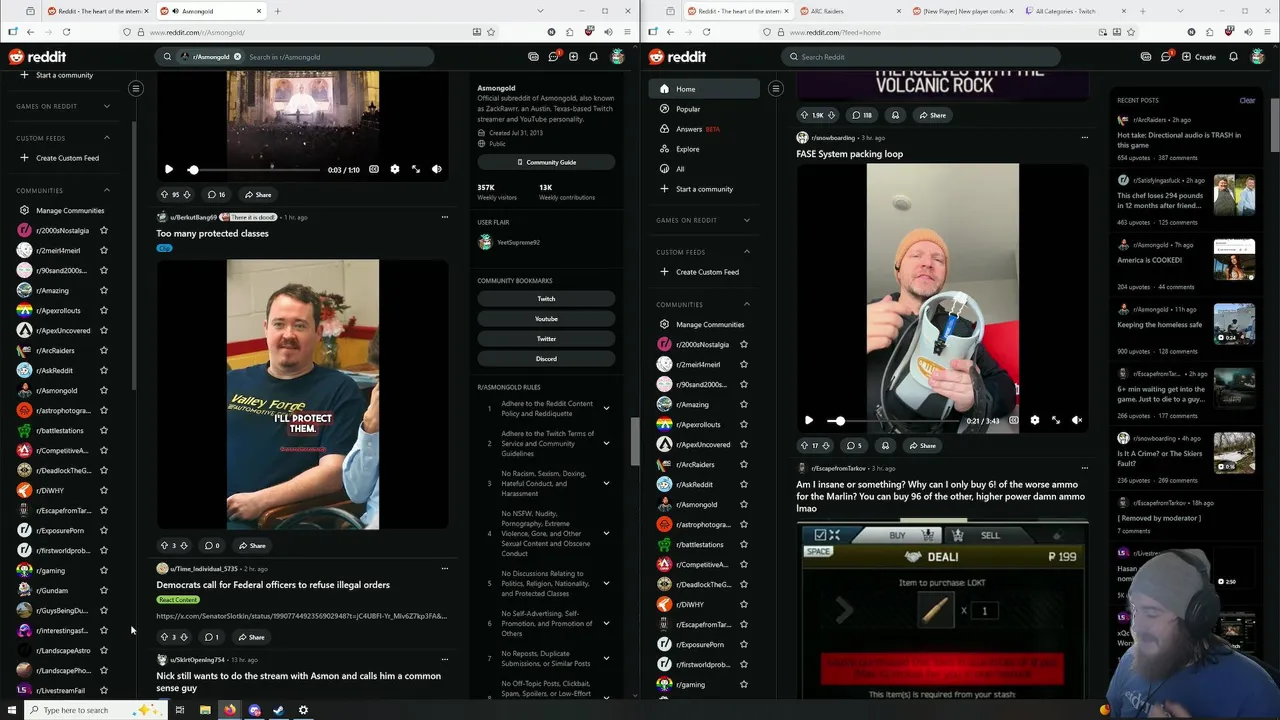Mute the left window video with speaker icon
This screenshot has height=720, width=1280.
pyautogui.click(x=436, y=170)
